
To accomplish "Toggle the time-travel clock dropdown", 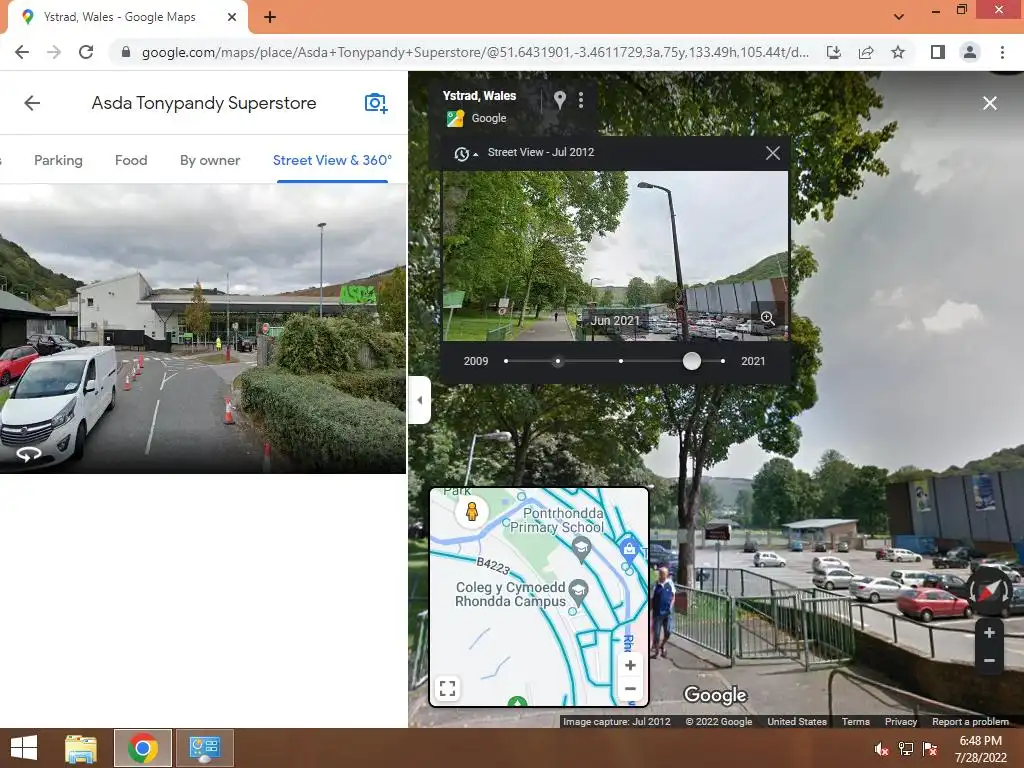I will [466, 153].
